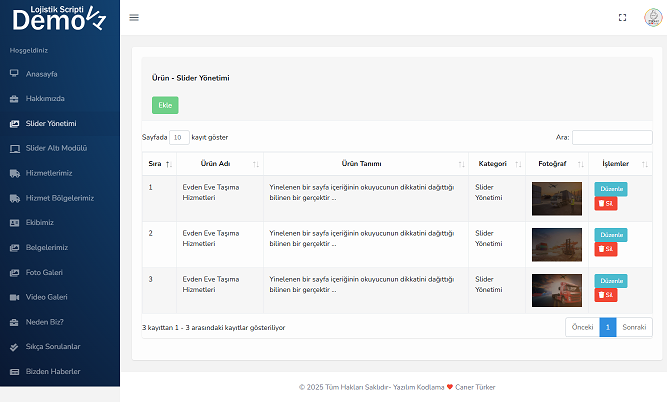Click the hamburger menu icon in top bar

pyautogui.click(x=134, y=17)
